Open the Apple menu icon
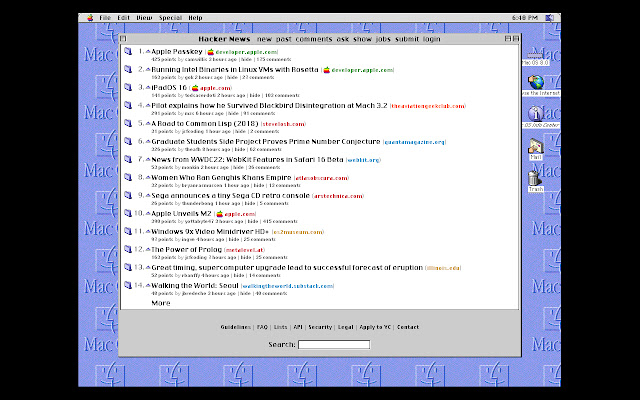The height and width of the screenshot is (400, 640). tap(90, 18)
